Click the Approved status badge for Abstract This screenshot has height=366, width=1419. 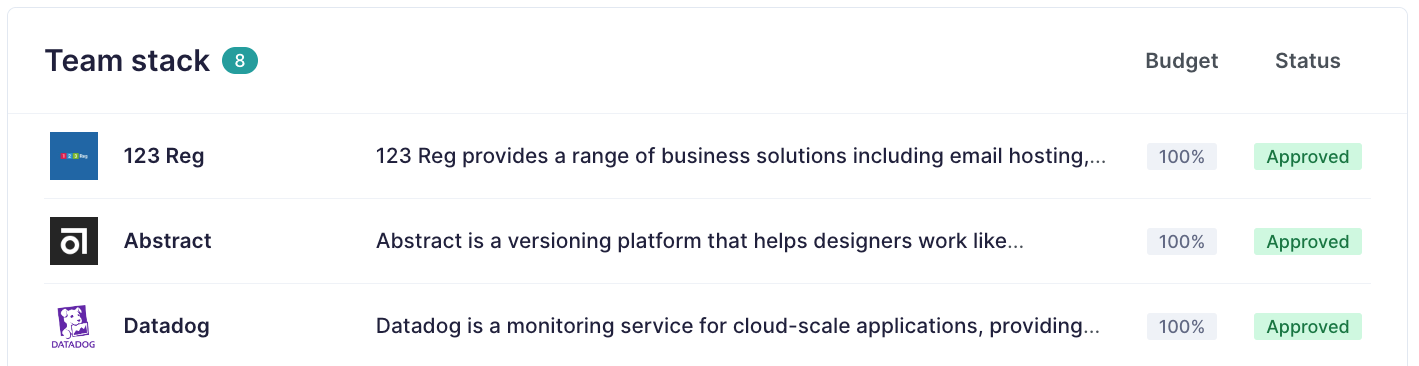(x=1308, y=242)
